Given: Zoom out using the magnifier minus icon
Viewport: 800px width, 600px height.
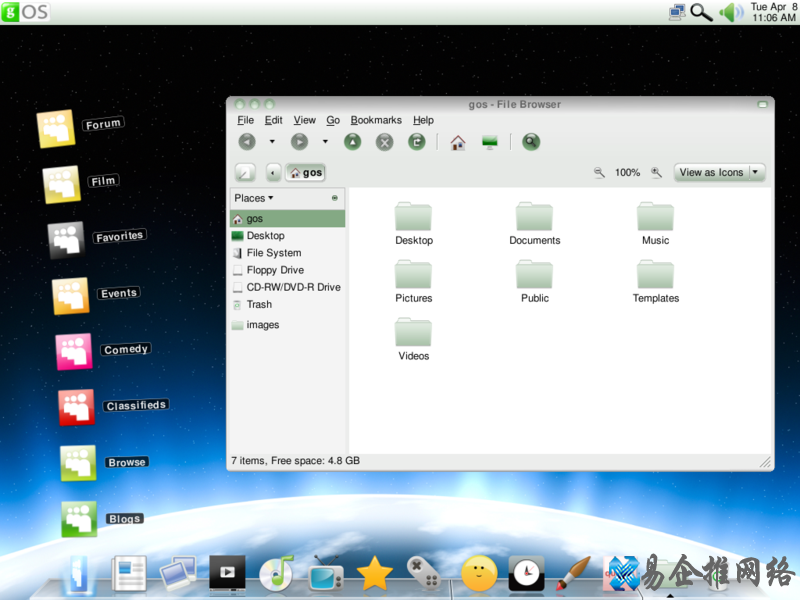Looking at the screenshot, I should [599, 172].
